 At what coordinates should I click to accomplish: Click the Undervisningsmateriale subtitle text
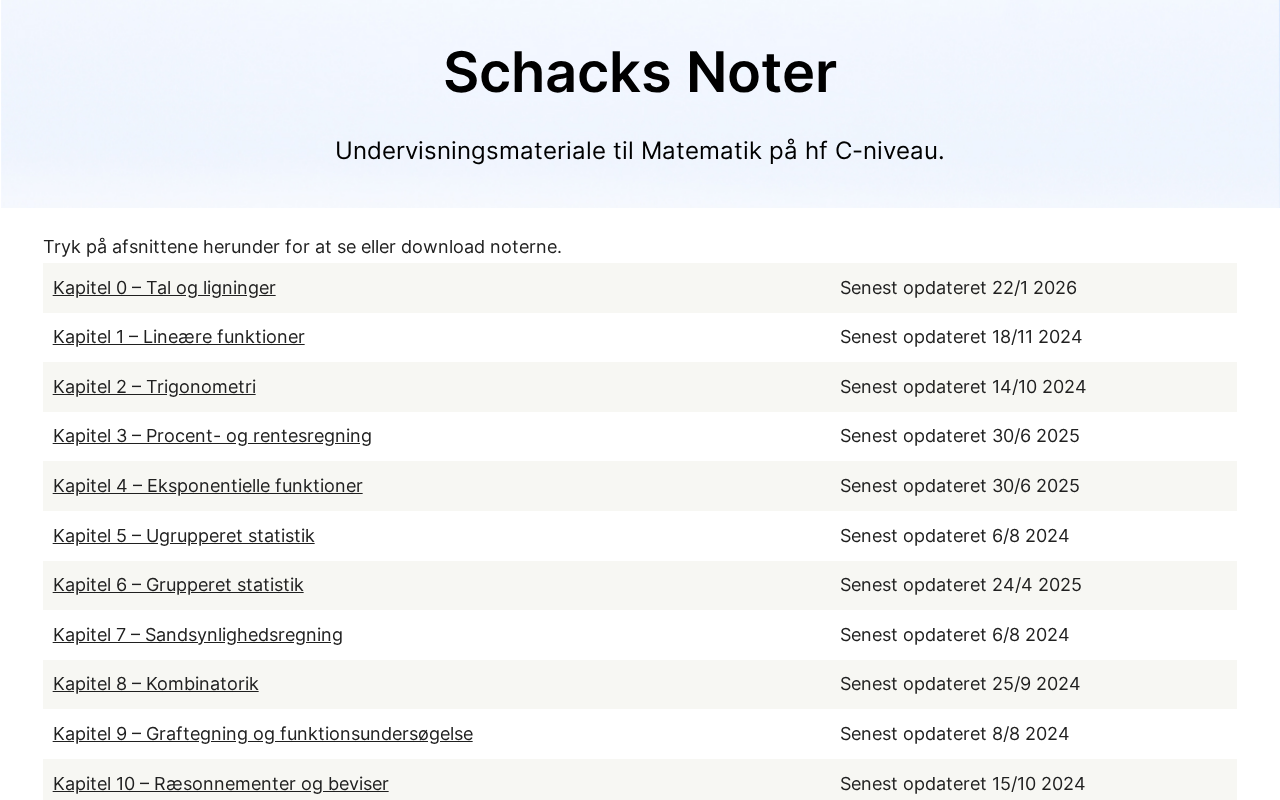[640, 151]
